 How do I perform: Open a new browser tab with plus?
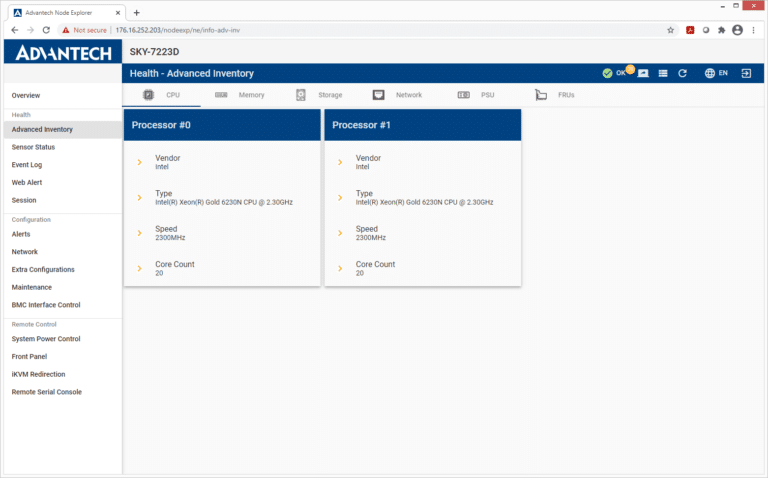click(x=137, y=13)
